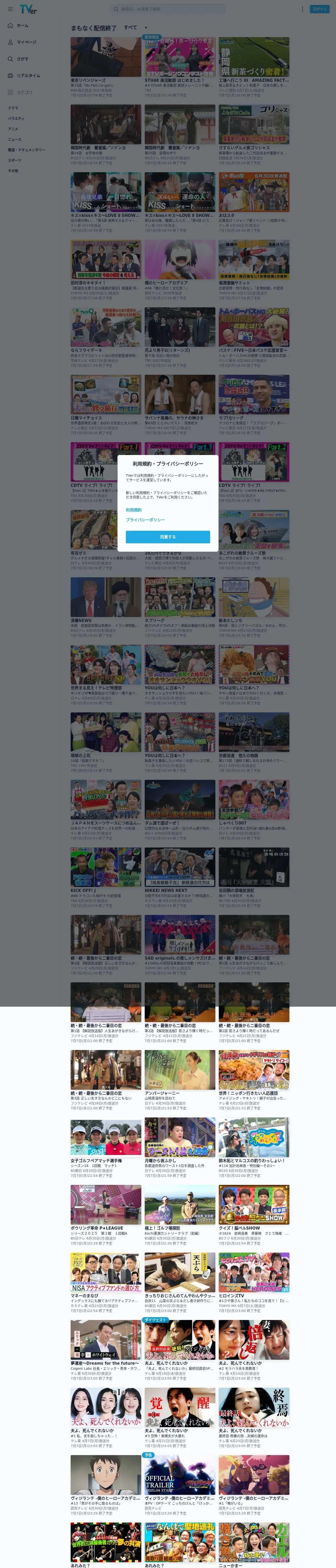Open 極上!ゴルフ場探訪 thumbnail
This screenshot has height=1568, width=336.
(180, 1204)
